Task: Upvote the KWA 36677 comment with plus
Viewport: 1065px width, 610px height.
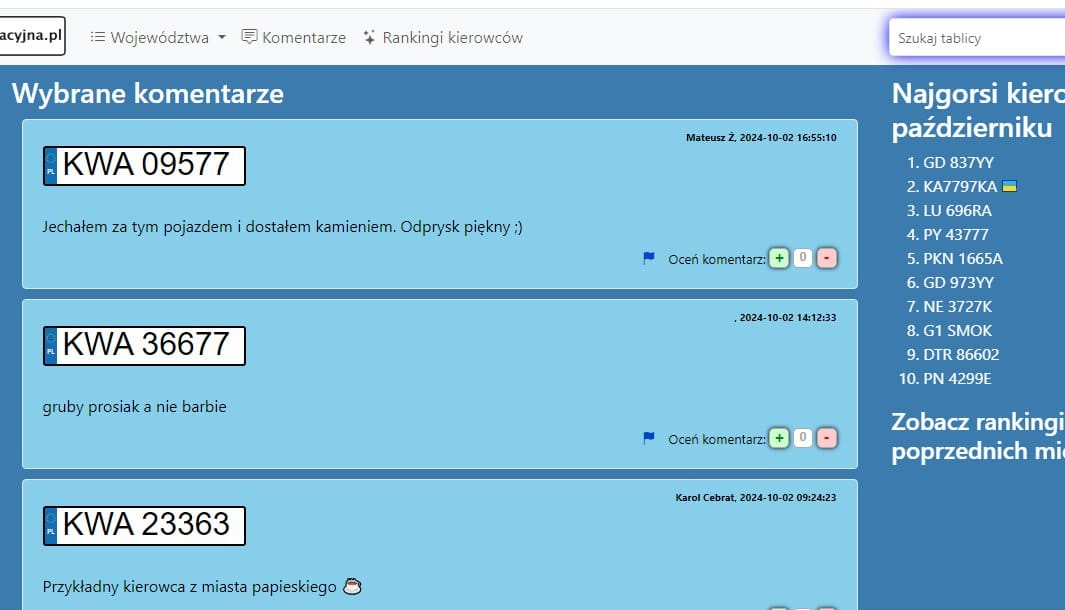Action: click(779, 438)
